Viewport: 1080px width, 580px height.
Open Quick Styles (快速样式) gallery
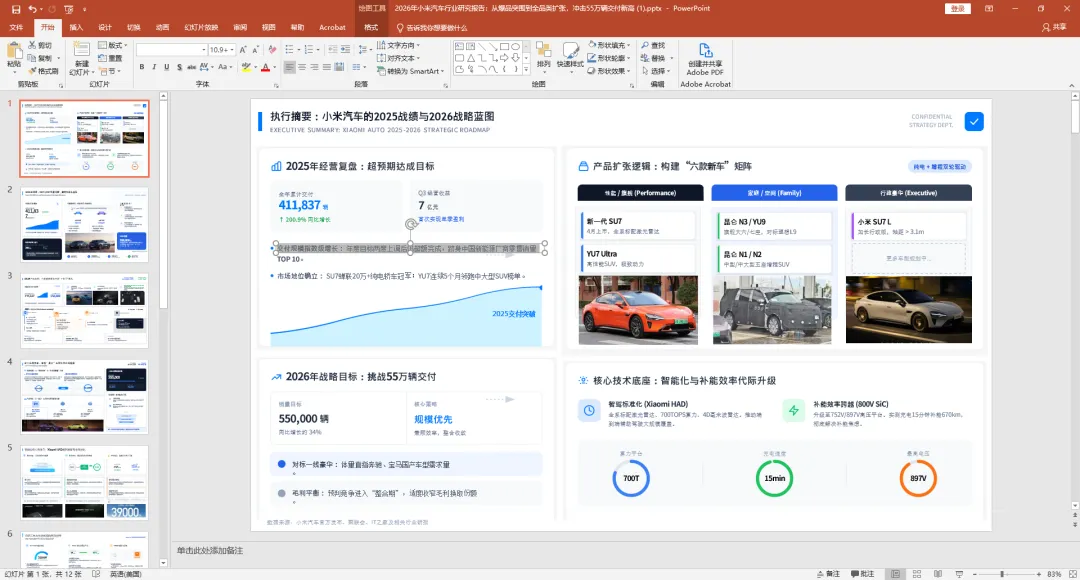click(570, 56)
